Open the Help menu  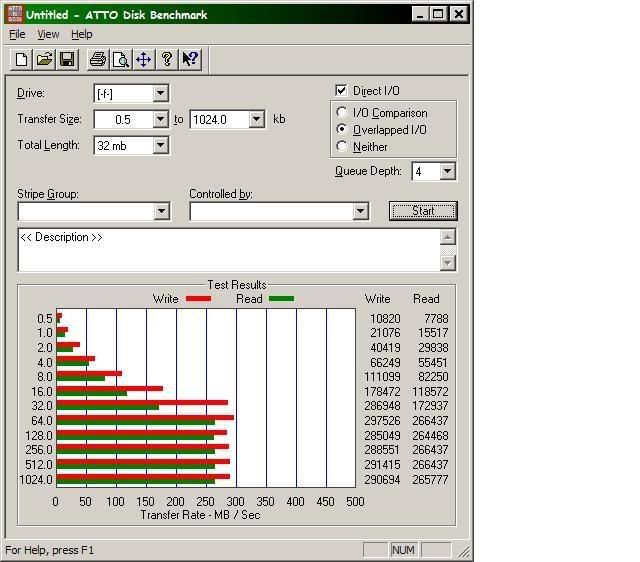pyautogui.click(x=82, y=34)
